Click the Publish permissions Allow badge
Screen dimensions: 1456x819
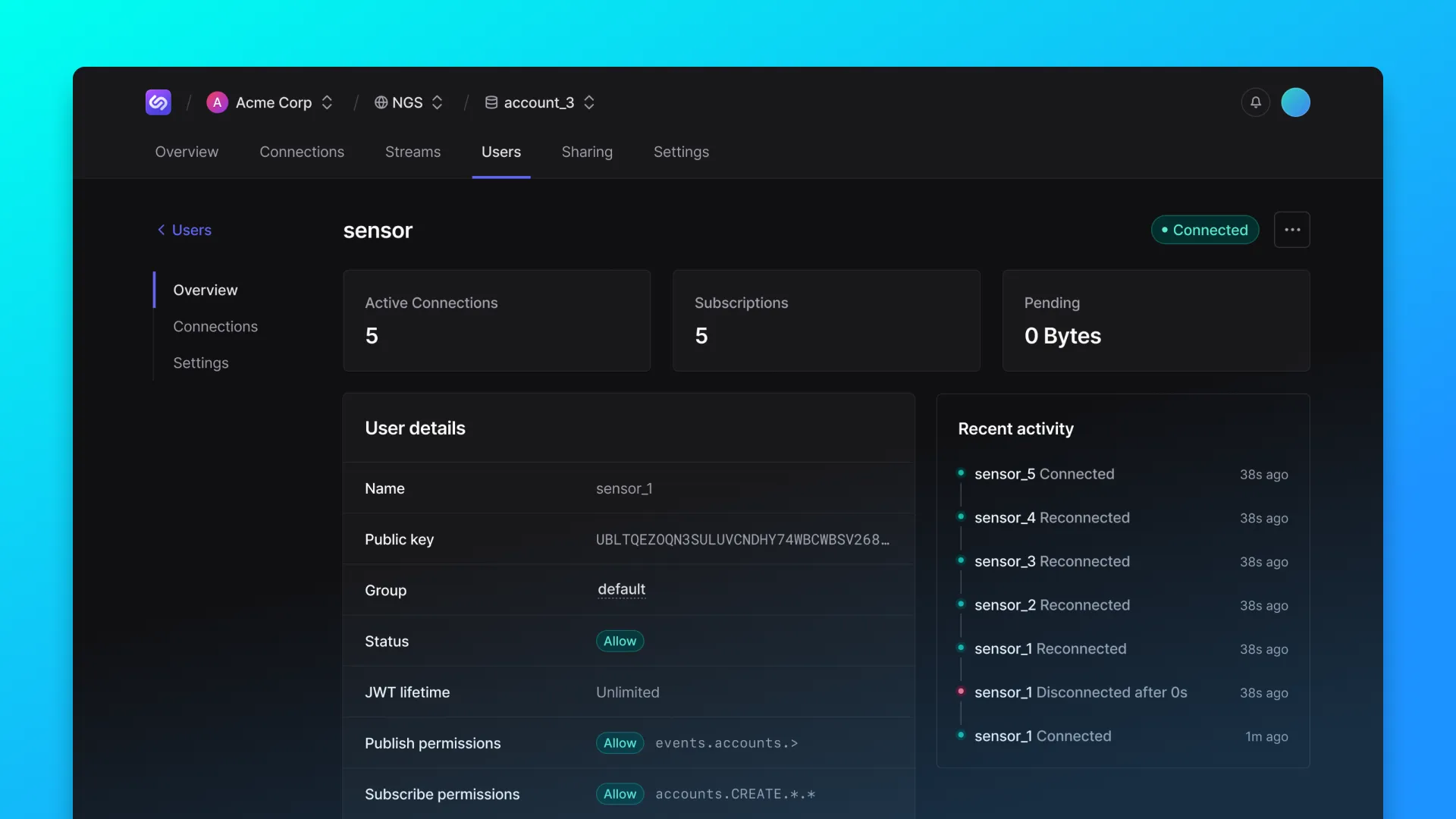pos(620,743)
